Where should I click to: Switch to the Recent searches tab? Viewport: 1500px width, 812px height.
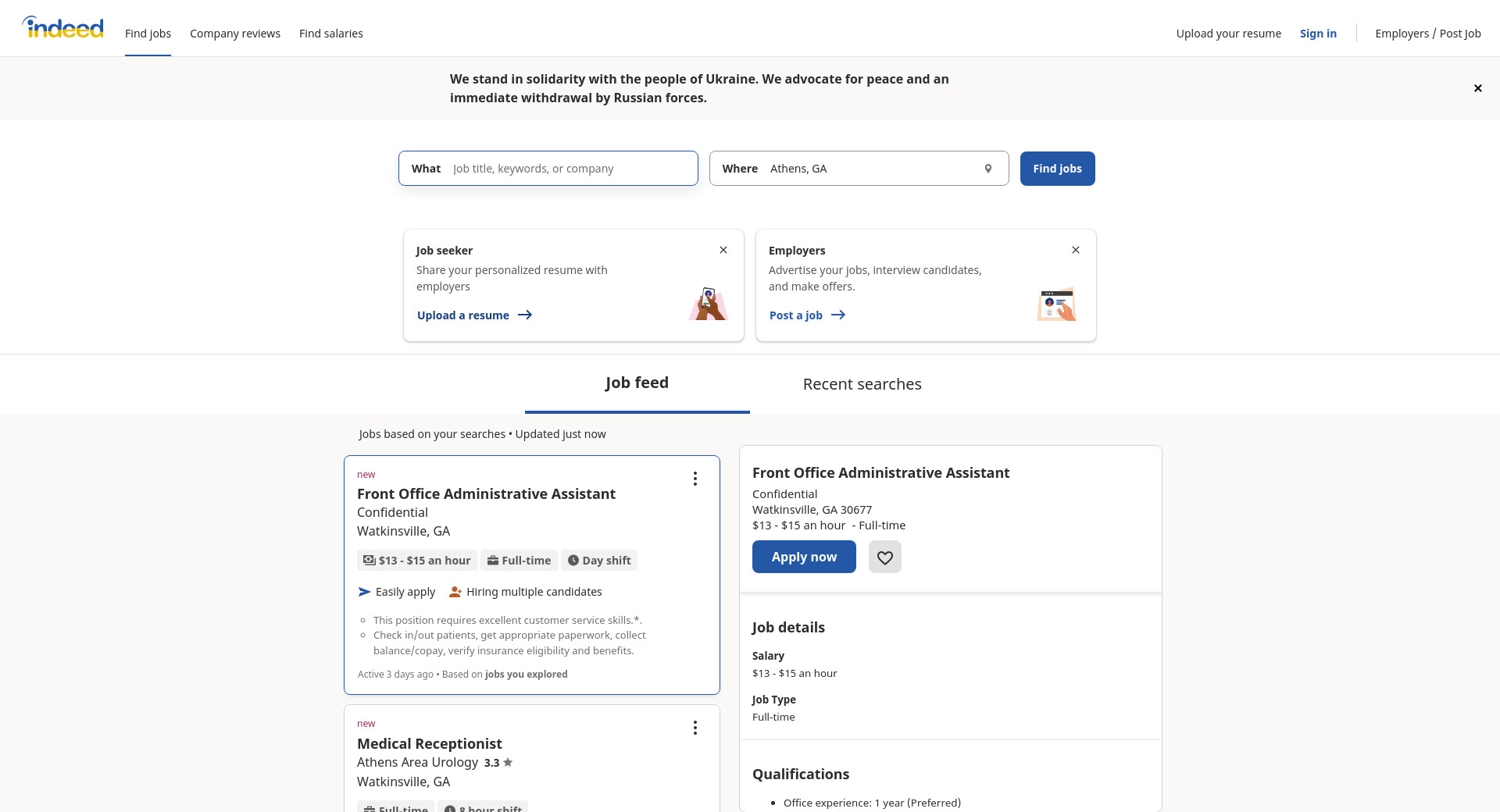(x=862, y=384)
